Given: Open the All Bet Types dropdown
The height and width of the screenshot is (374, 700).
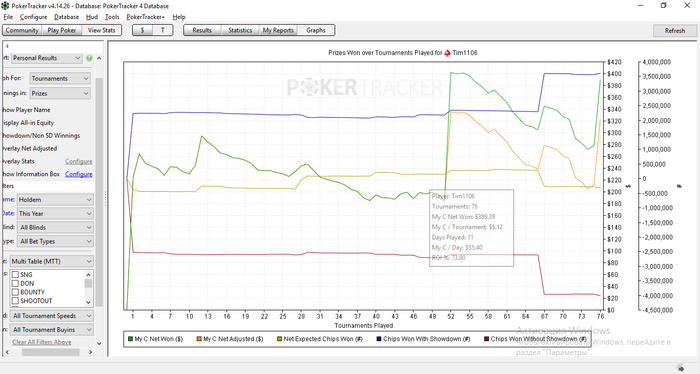Looking at the screenshot, I should [x=55, y=241].
